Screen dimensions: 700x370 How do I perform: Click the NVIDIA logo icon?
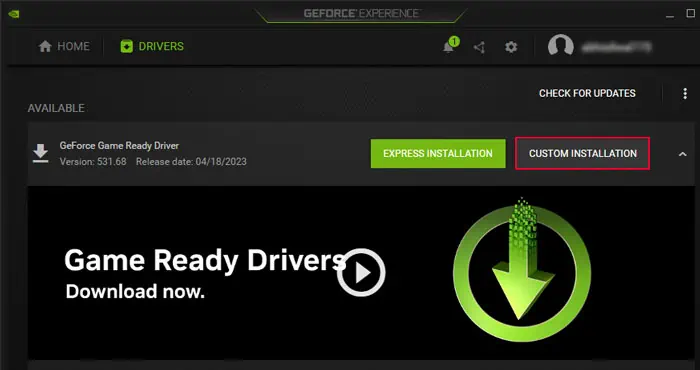(x=14, y=14)
